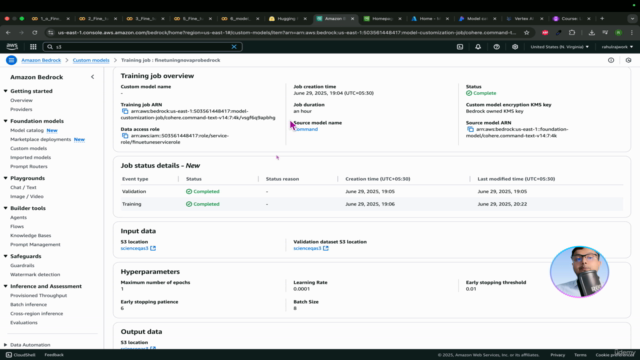Click the Custom models breadcrumb link
The height and width of the screenshot is (360, 640).
click(91, 60)
